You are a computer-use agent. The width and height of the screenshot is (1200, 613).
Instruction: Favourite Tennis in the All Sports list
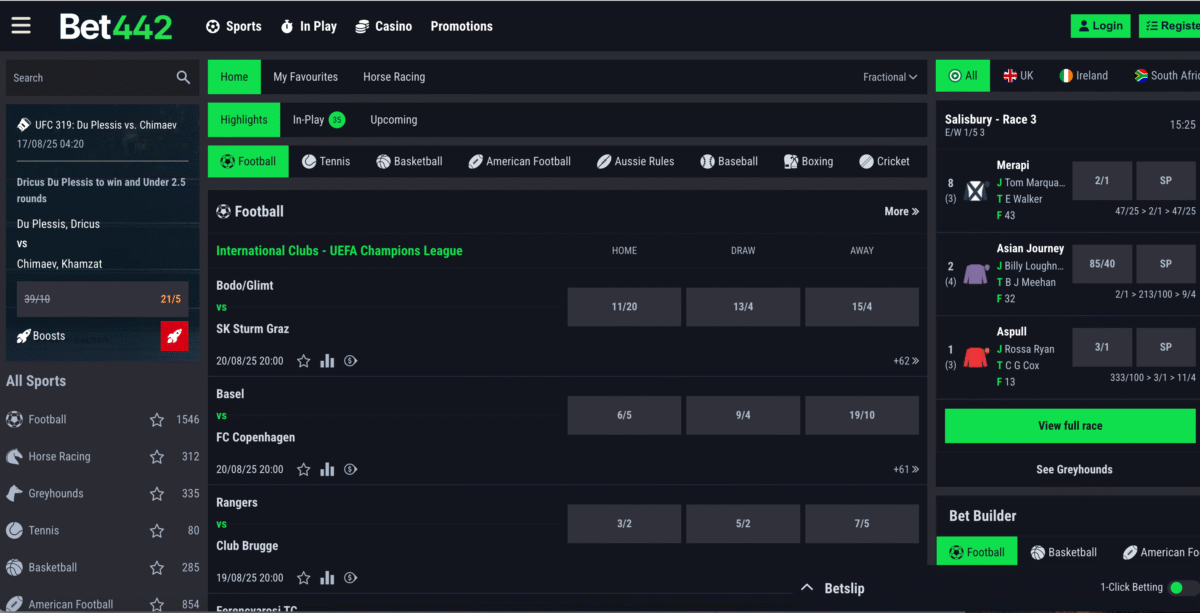[x=157, y=531]
